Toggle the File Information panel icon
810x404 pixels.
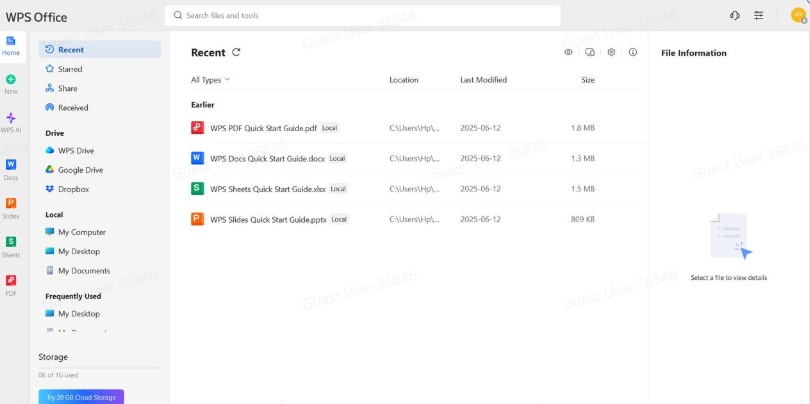coord(633,52)
